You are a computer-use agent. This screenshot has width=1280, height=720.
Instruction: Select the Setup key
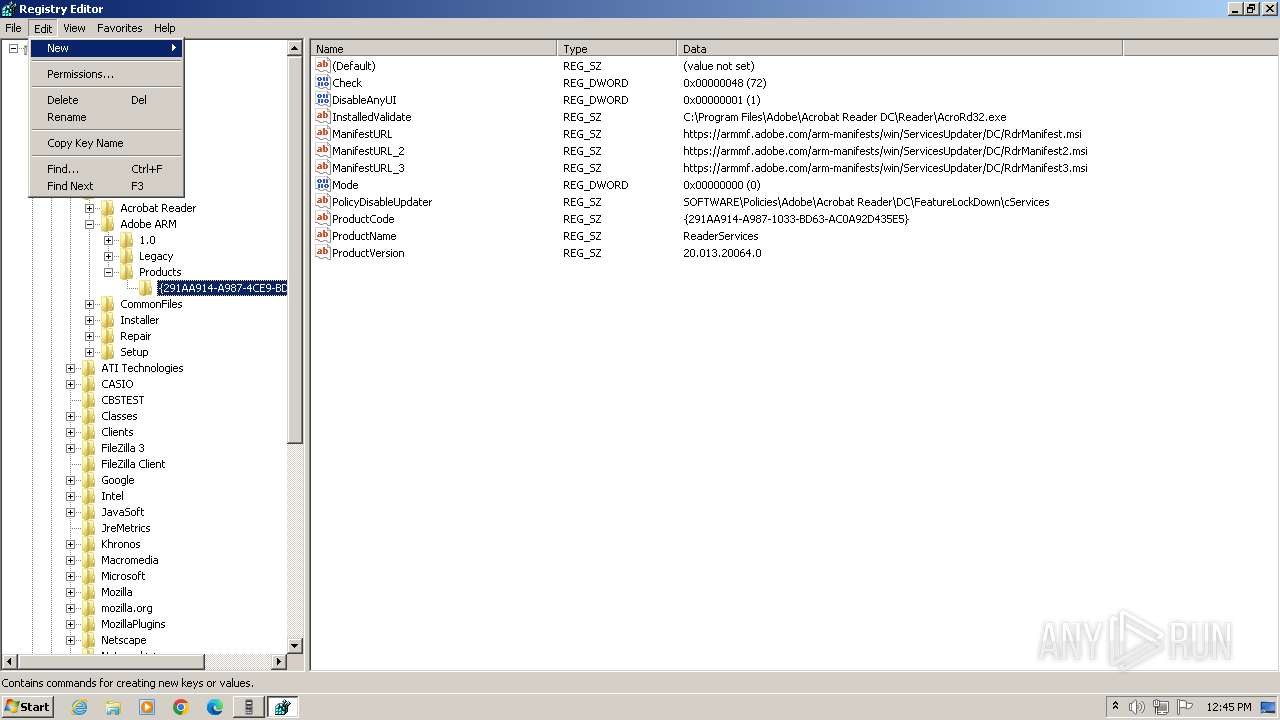pyautogui.click(x=134, y=352)
